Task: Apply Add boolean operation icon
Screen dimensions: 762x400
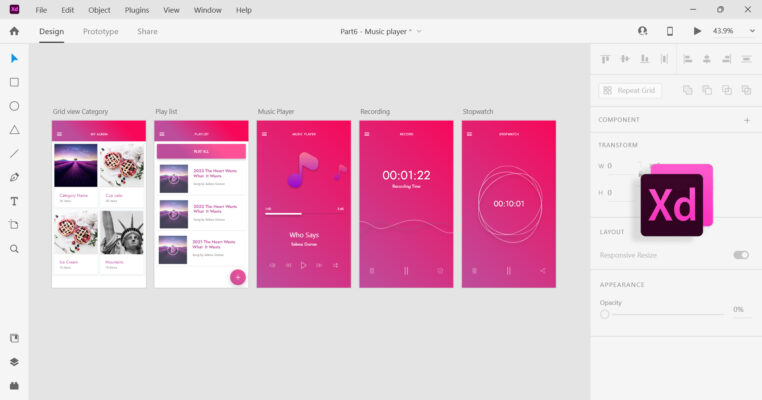Action: click(688, 90)
